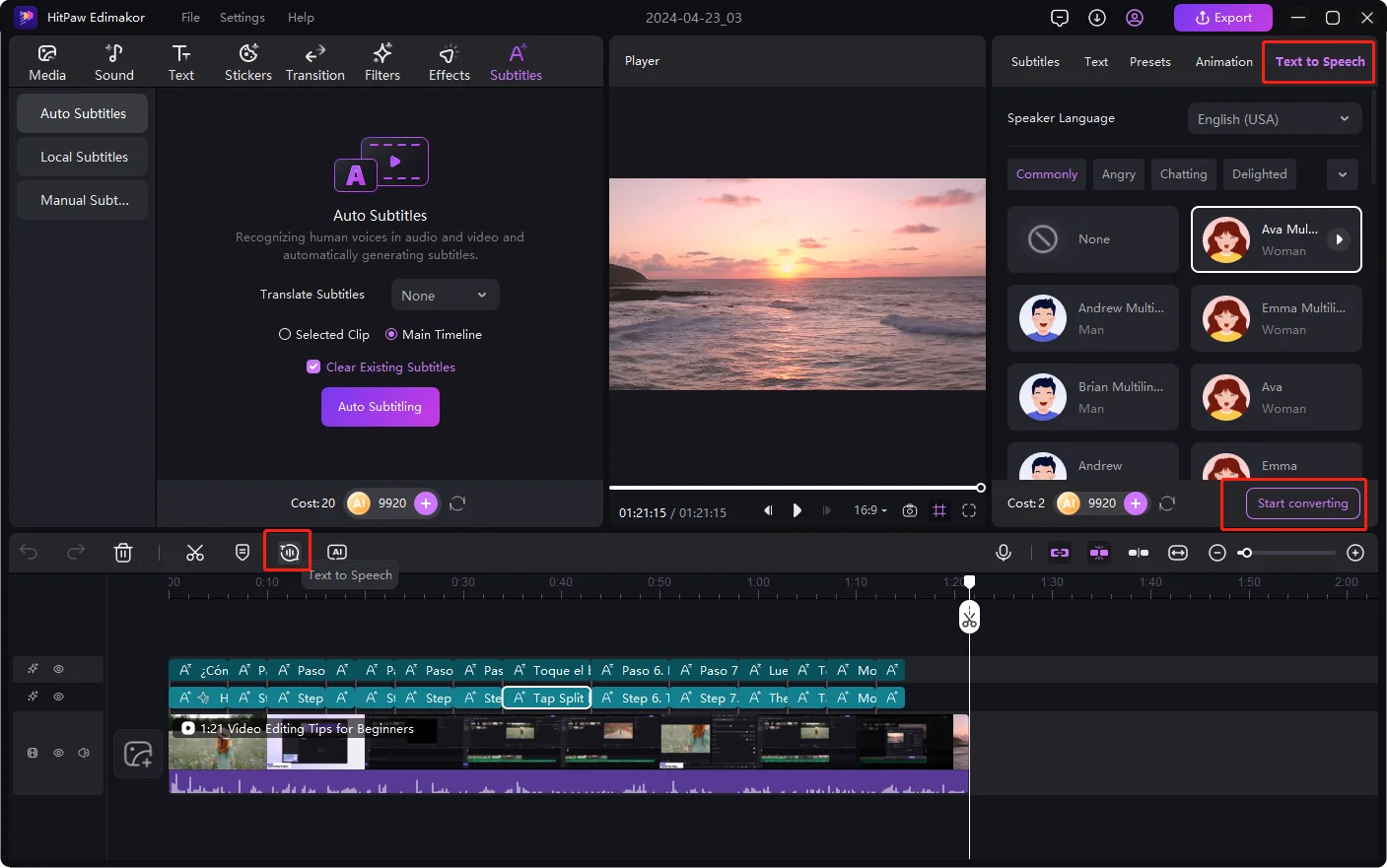Open the Settings menu

[242, 18]
